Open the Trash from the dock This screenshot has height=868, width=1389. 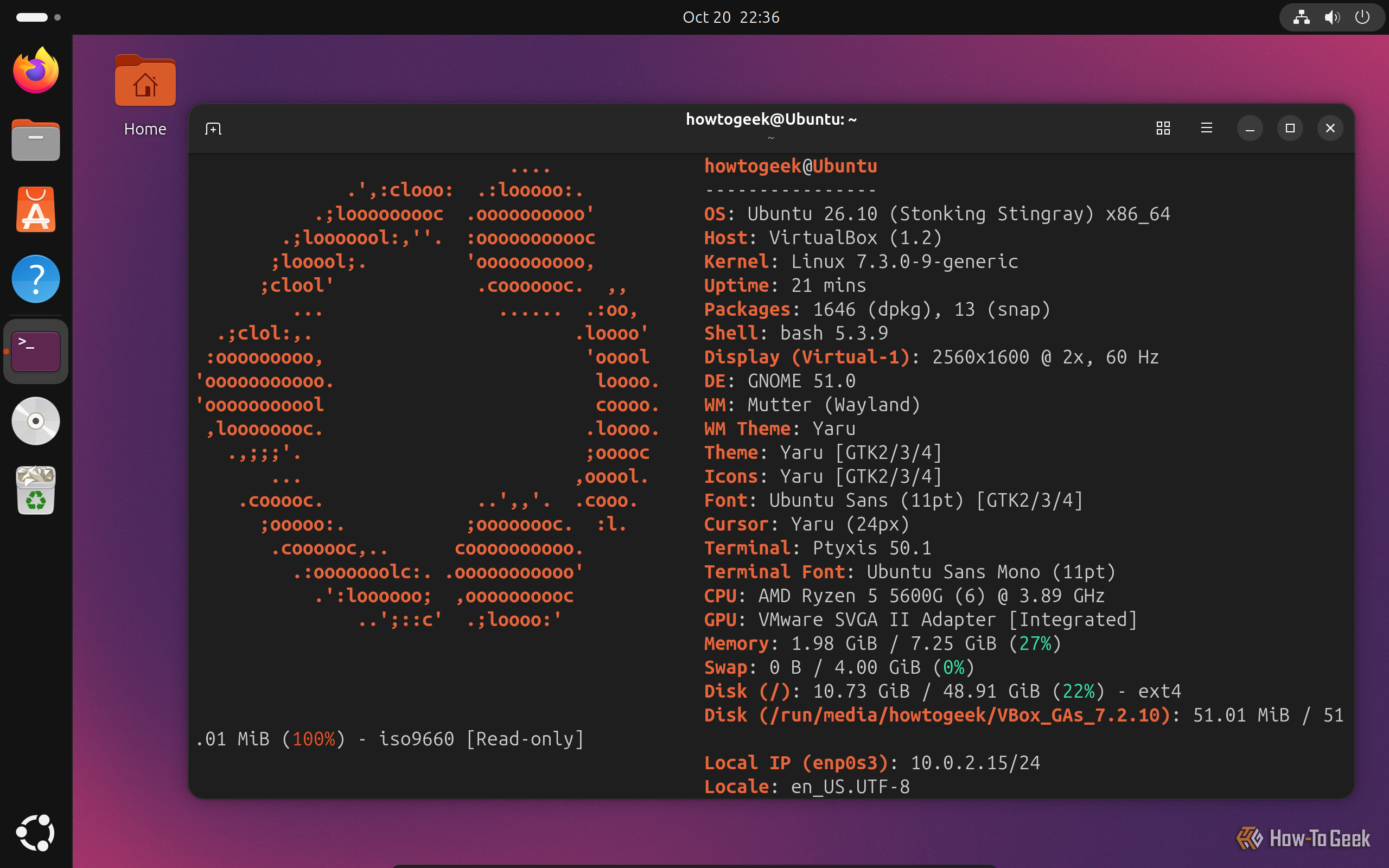pos(36,490)
